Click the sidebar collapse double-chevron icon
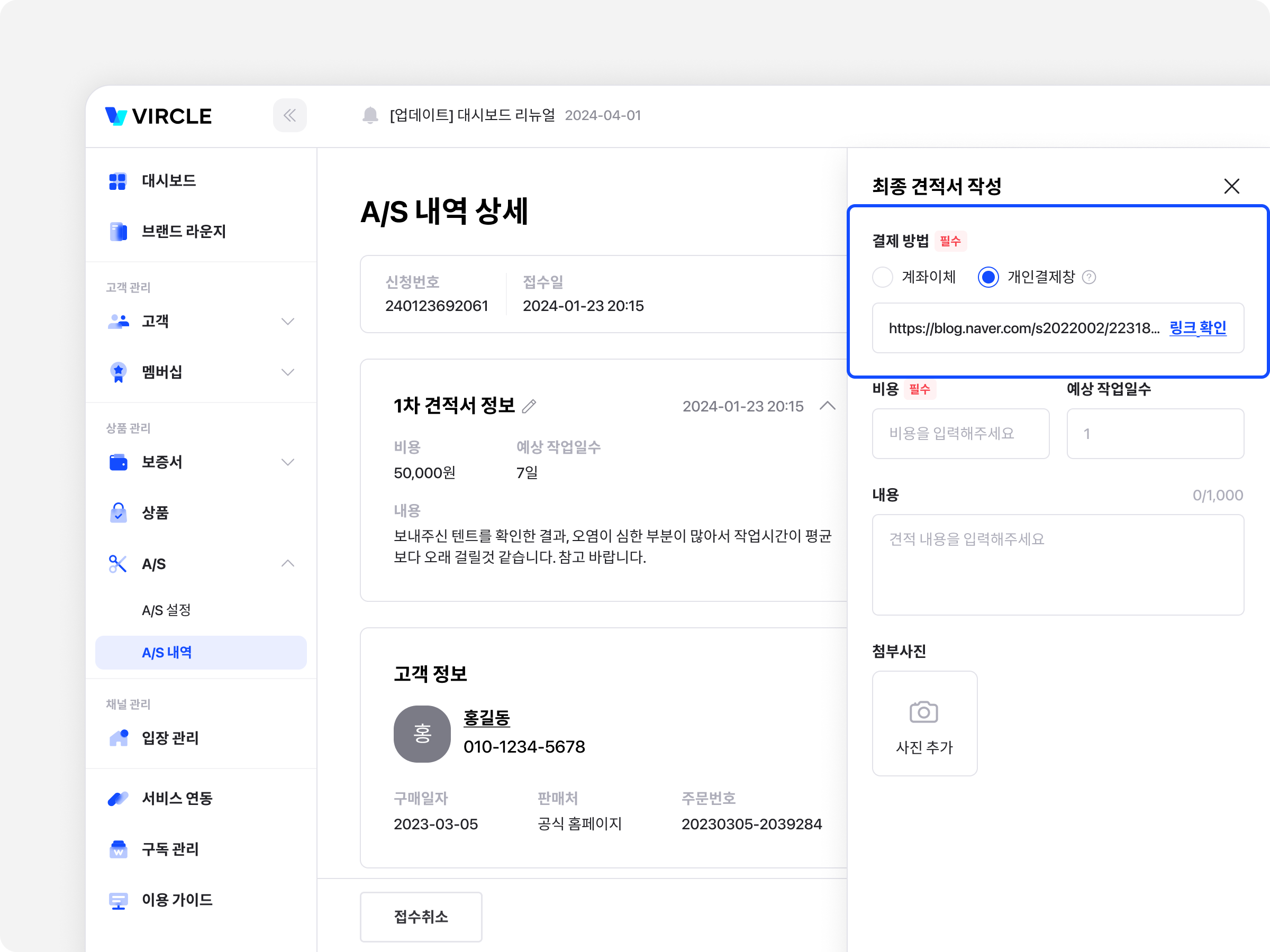The image size is (1270, 952). click(289, 115)
